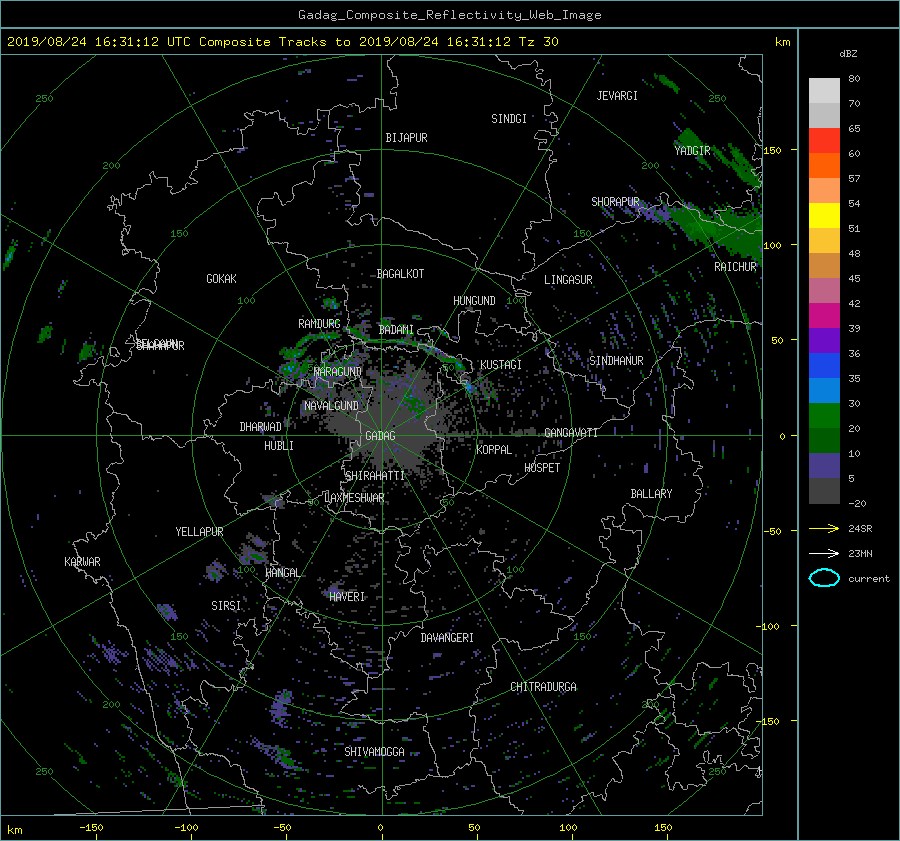The image size is (900, 841).
Task: Click the SINDHANUR city label
Action: 616,361
